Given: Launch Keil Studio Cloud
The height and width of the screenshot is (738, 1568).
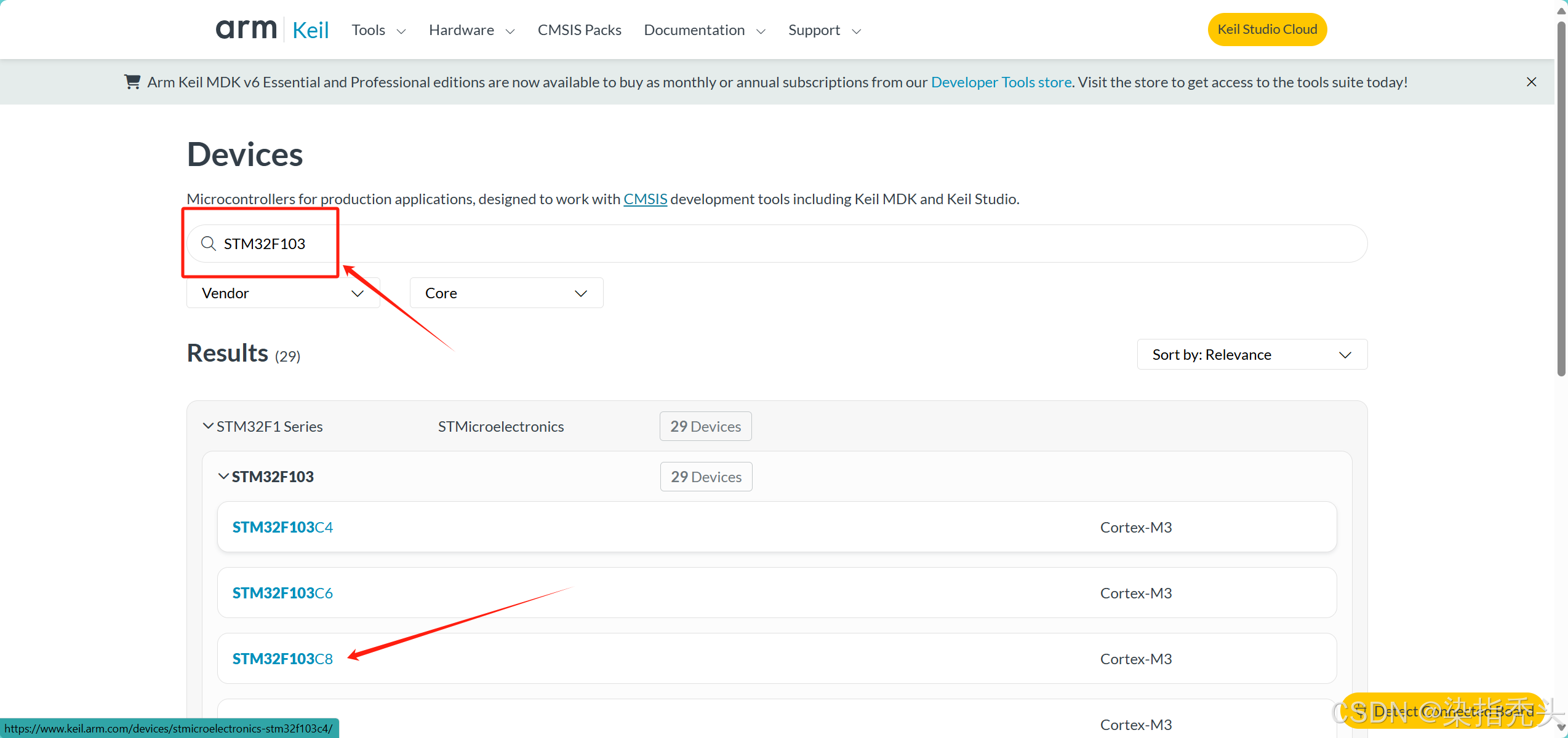Looking at the screenshot, I should point(1266,30).
